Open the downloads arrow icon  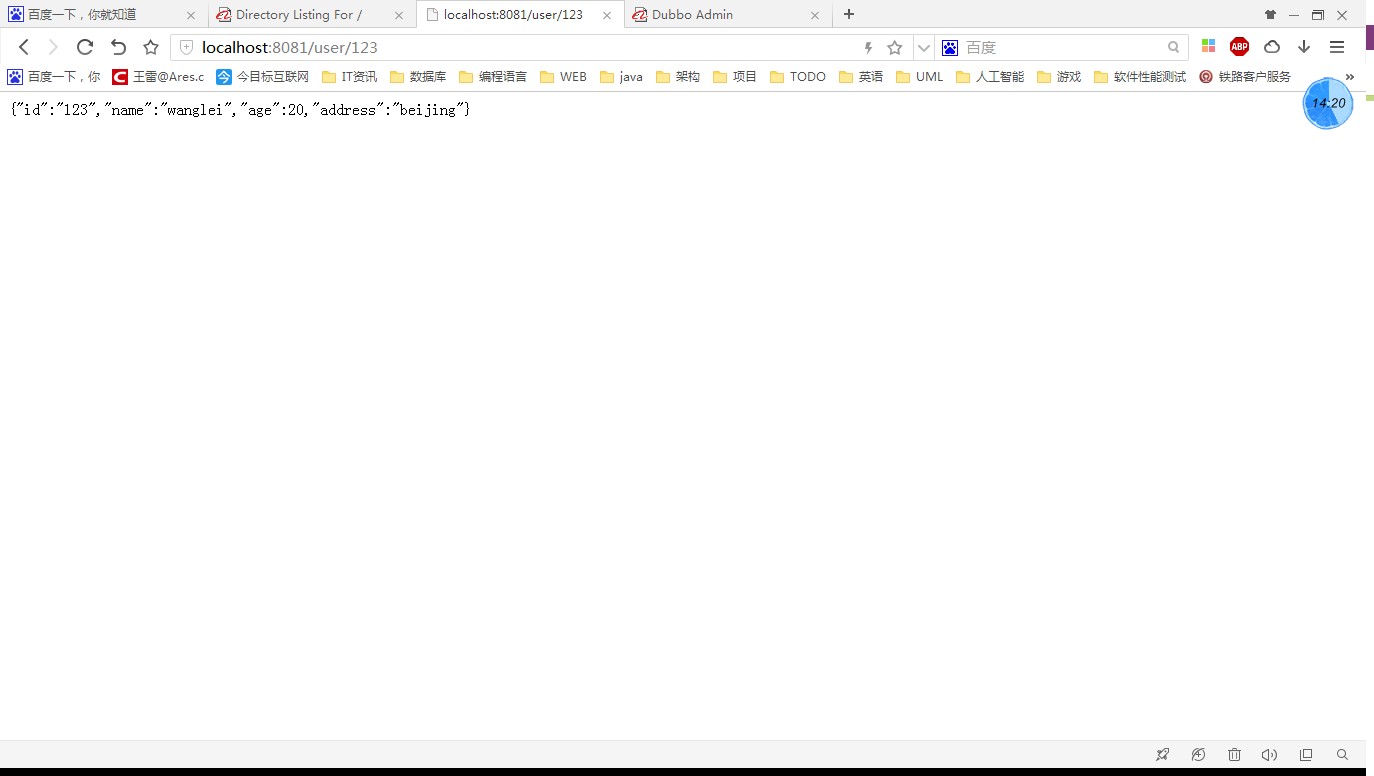(1304, 46)
